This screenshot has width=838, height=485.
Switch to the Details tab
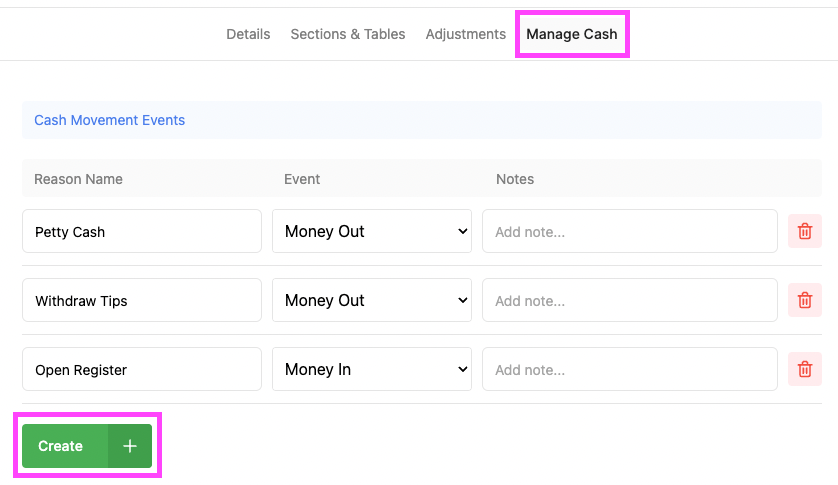click(248, 34)
